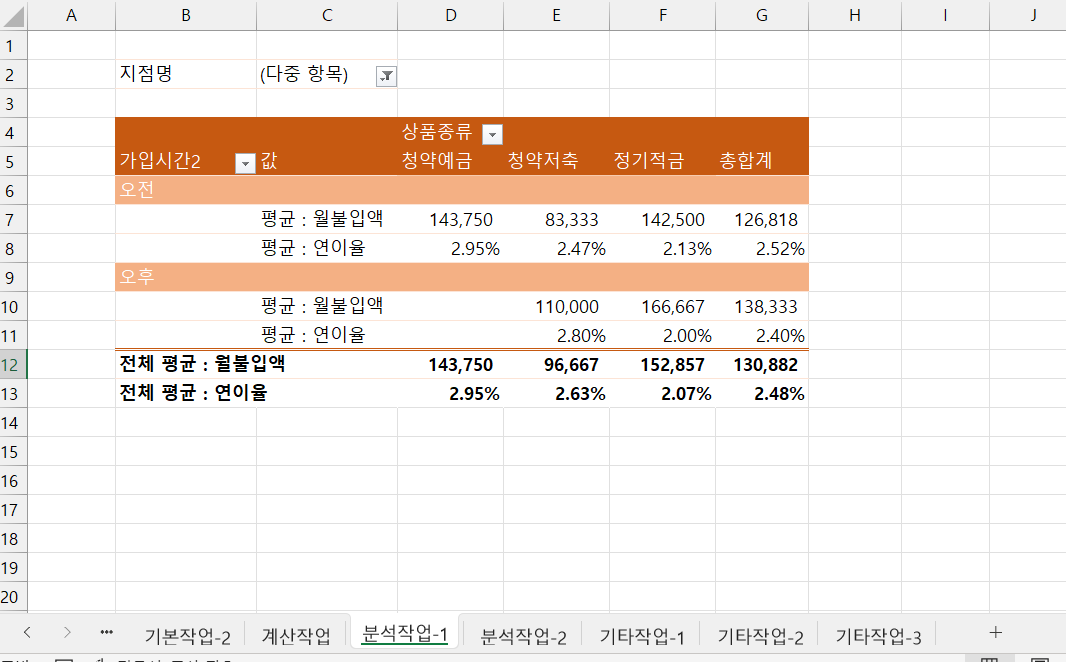The width and height of the screenshot is (1066, 662).
Task: Select the (다중 항목) filter value cell
Action: (x=305, y=75)
